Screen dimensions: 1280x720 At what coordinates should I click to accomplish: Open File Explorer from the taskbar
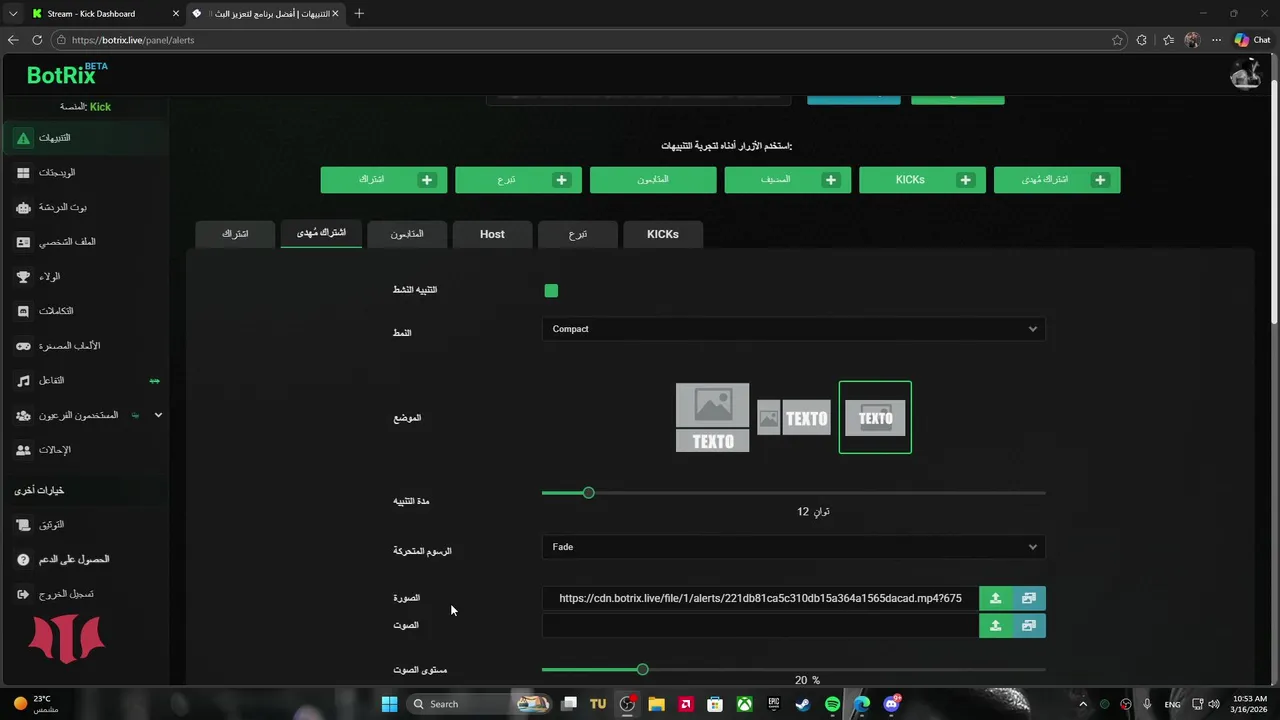pos(656,704)
